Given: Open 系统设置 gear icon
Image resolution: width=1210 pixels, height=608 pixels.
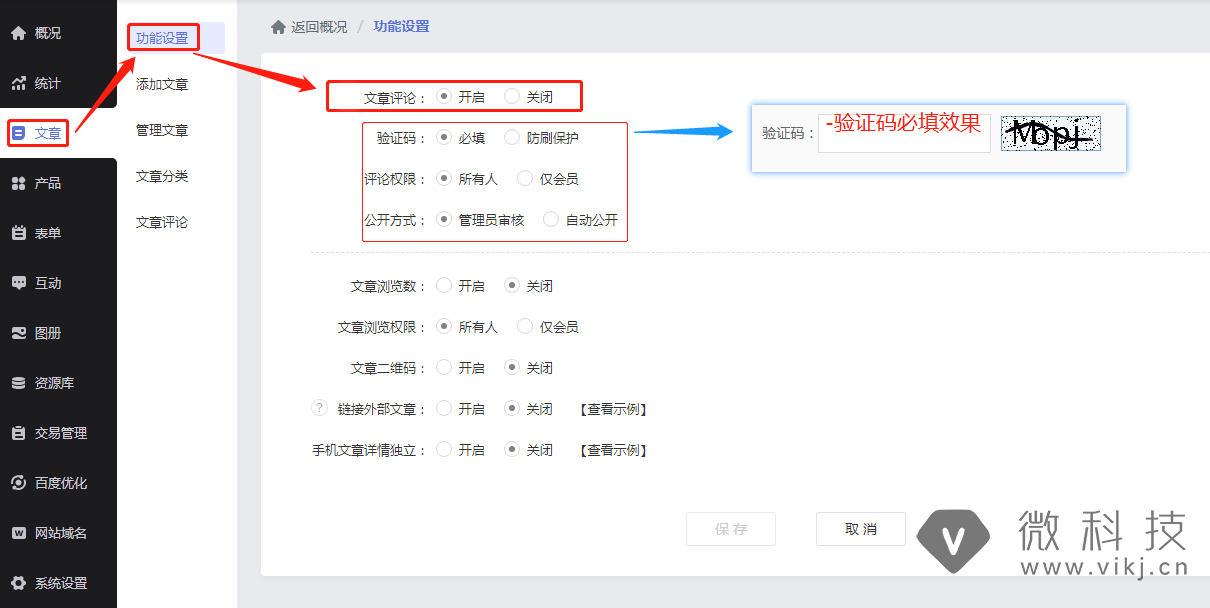Looking at the screenshot, I should 18,583.
